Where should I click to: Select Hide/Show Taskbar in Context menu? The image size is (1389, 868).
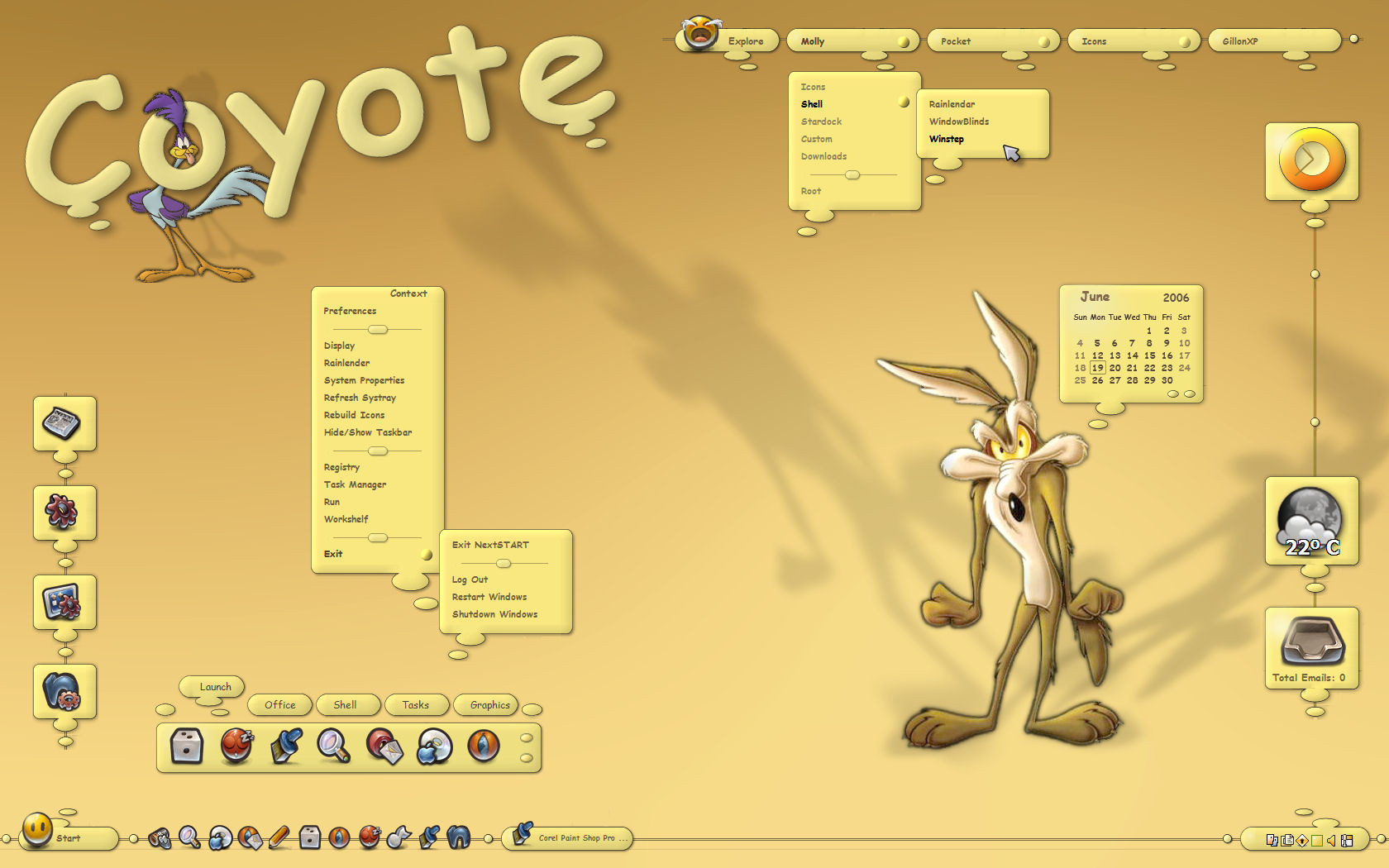point(367,432)
